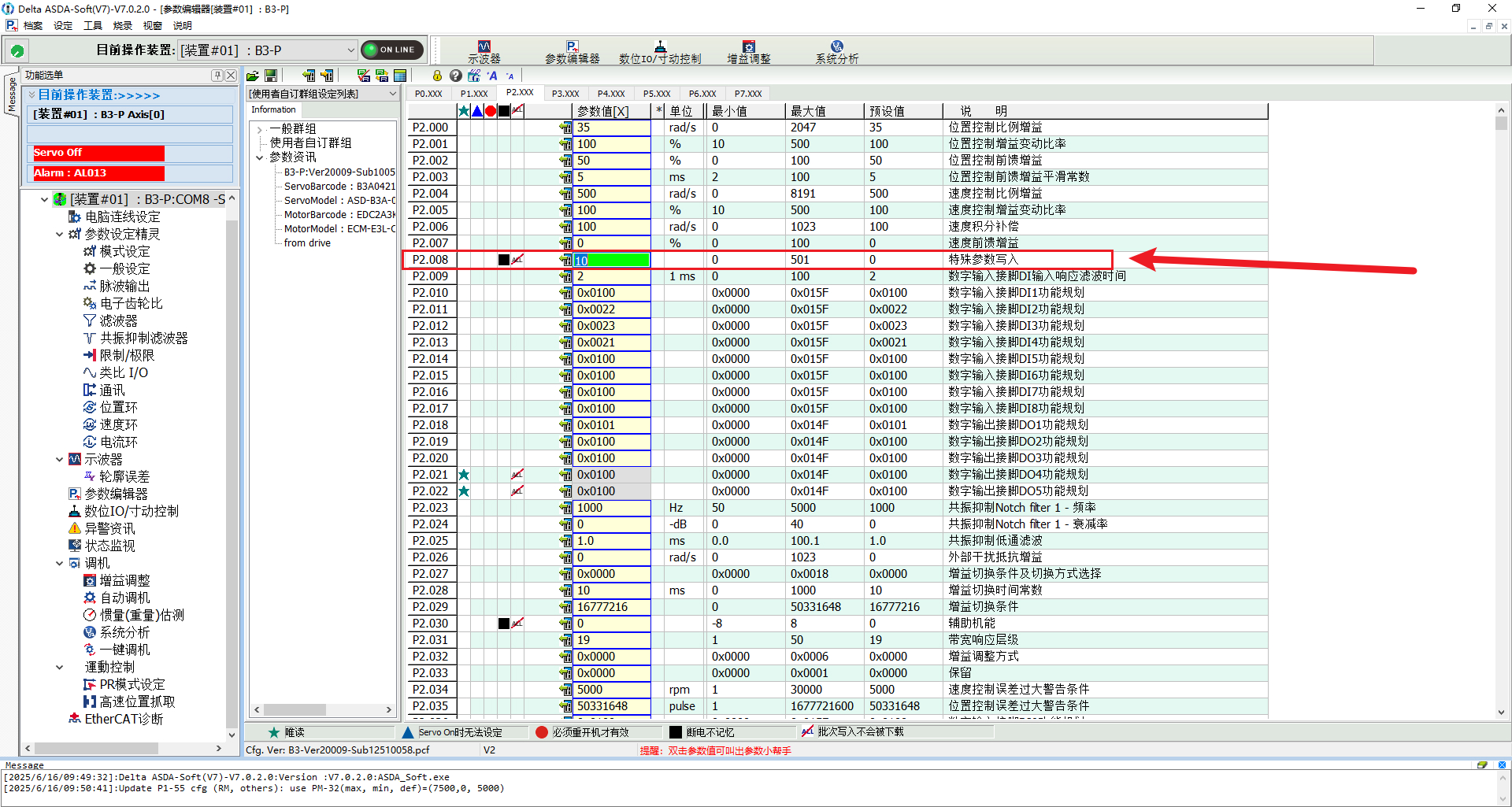Click the question mark help icon

[455, 76]
